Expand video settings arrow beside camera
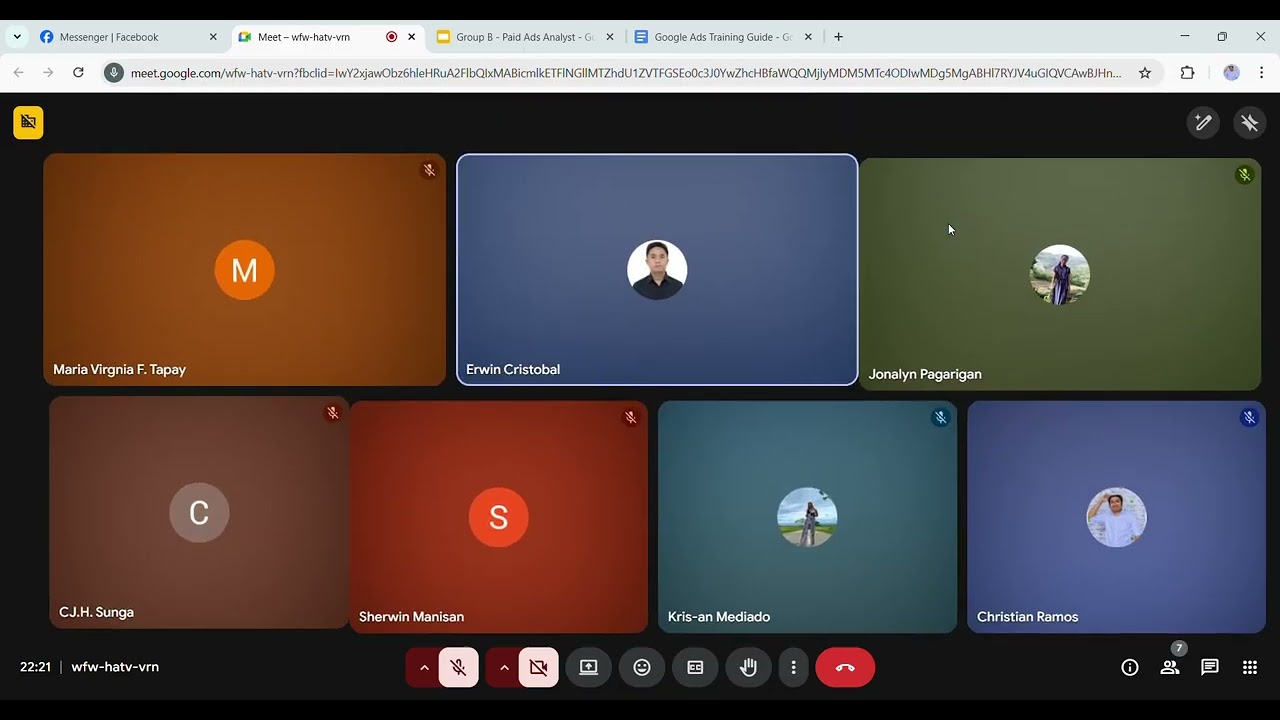 click(x=504, y=667)
